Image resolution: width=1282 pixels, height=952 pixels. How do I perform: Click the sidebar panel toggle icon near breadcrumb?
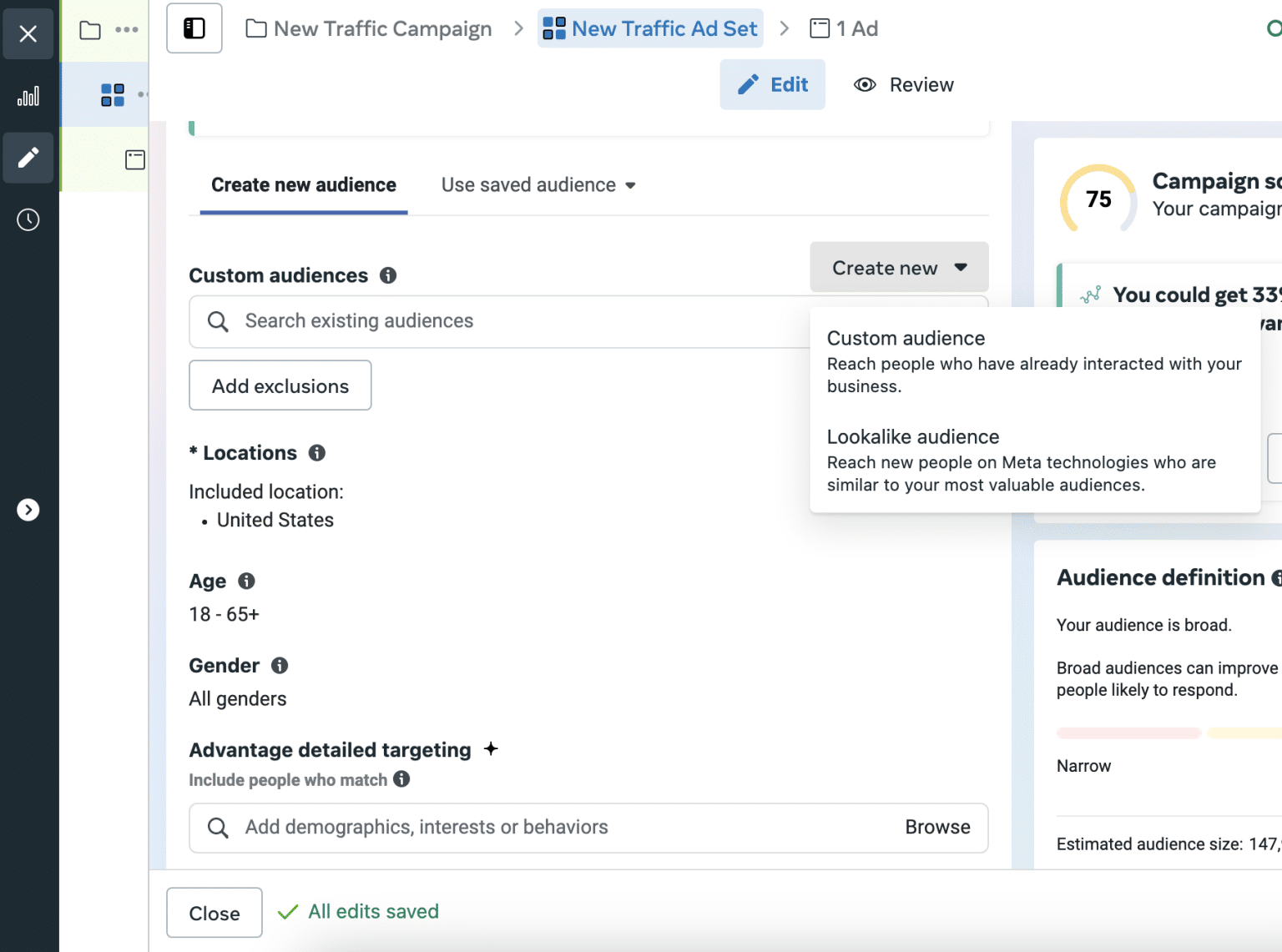tap(194, 28)
